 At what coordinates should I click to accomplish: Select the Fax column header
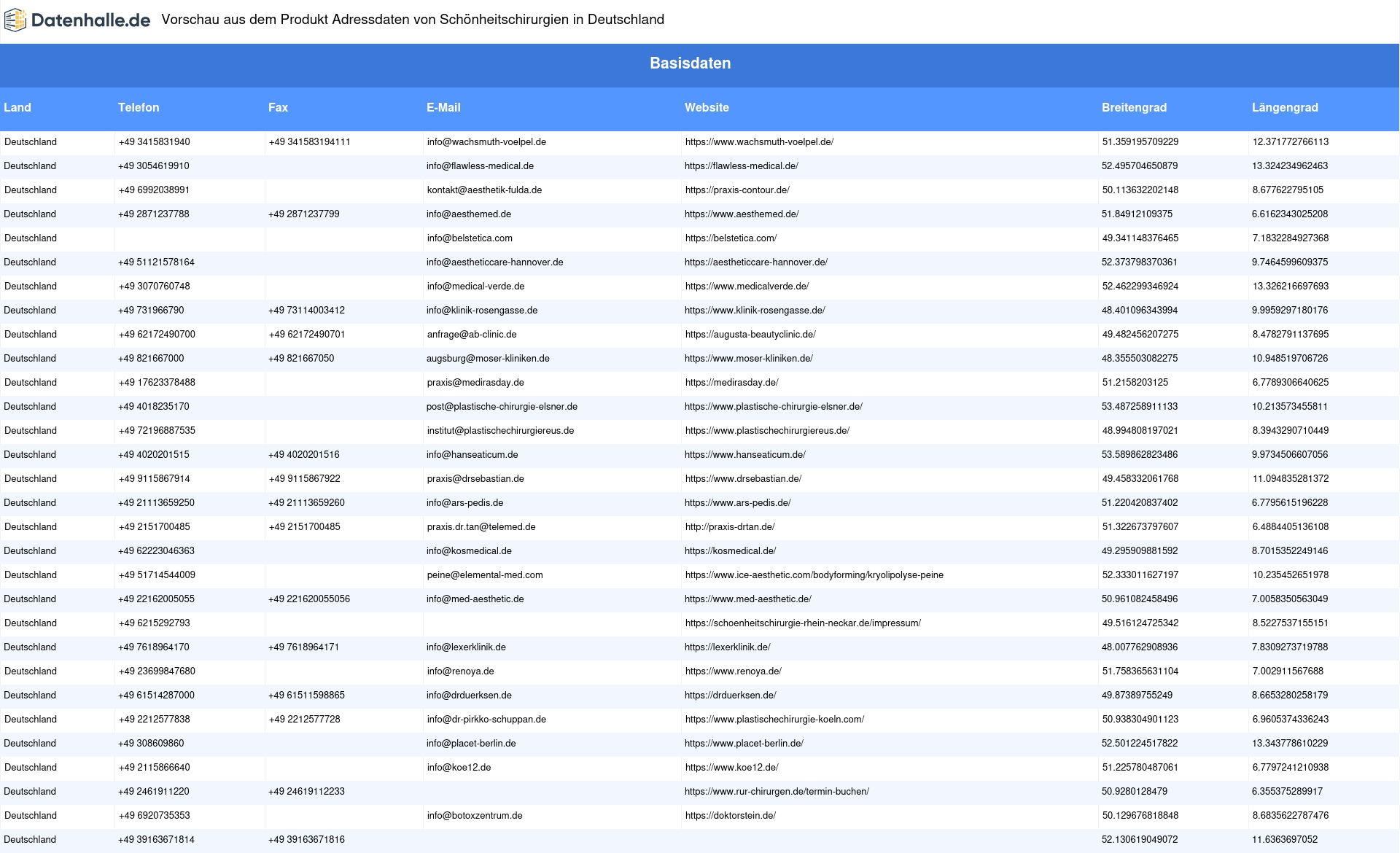pyautogui.click(x=278, y=107)
